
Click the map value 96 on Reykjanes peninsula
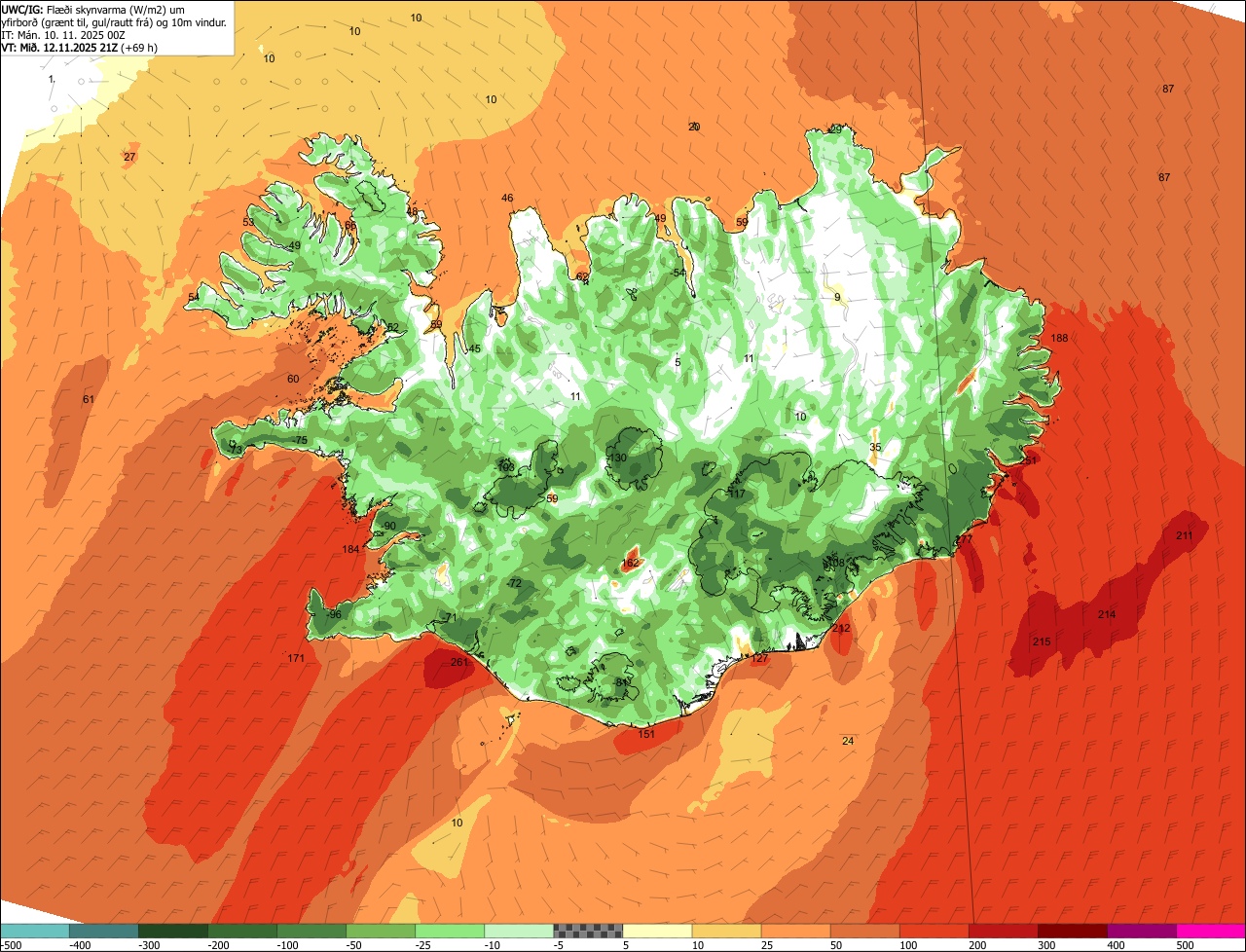334,614
